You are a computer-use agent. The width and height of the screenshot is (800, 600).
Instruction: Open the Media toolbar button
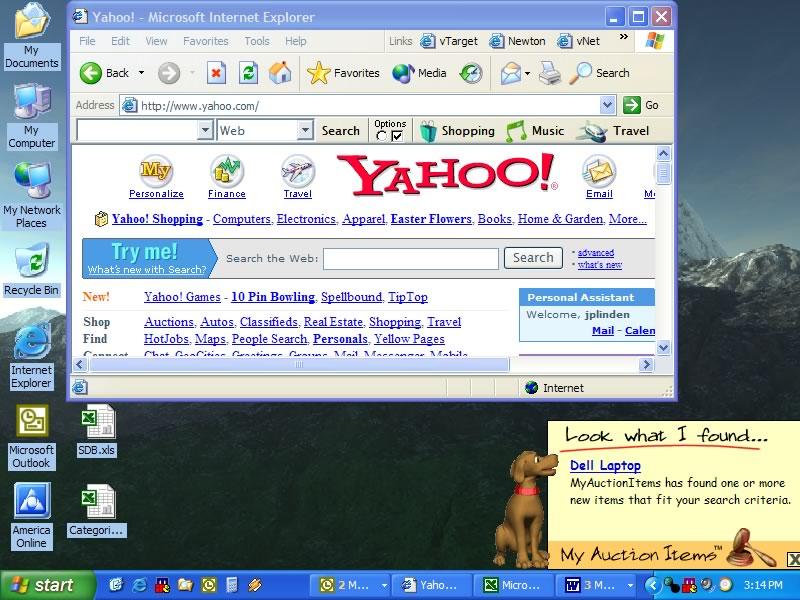coord(419,73)
